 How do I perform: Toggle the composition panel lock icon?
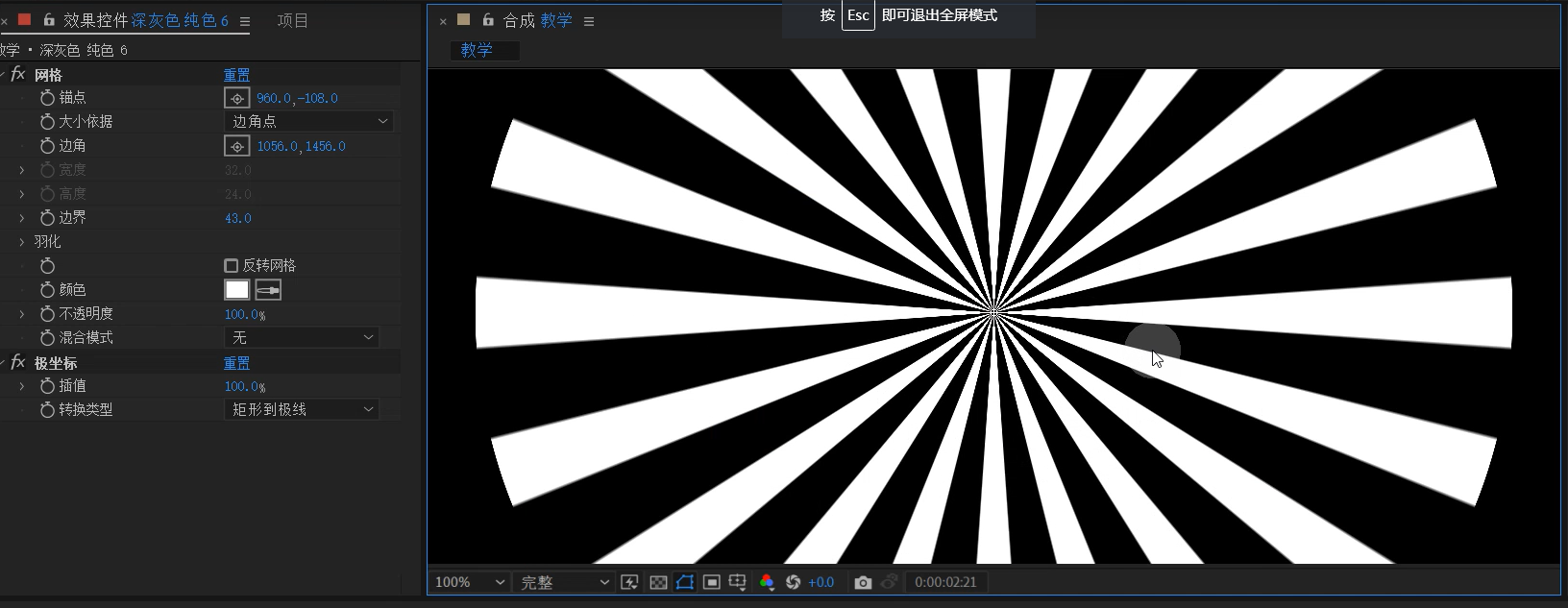(x=488, y=19)
